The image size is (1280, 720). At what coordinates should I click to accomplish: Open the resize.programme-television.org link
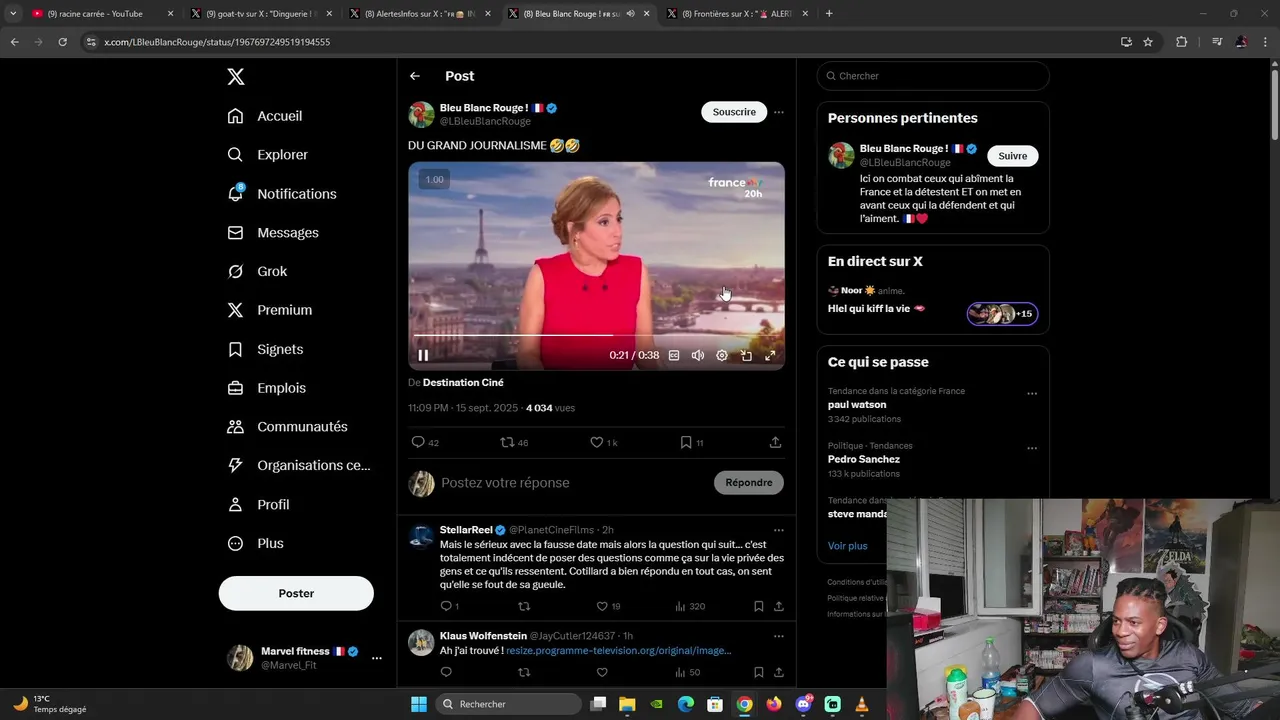point(618,650)
